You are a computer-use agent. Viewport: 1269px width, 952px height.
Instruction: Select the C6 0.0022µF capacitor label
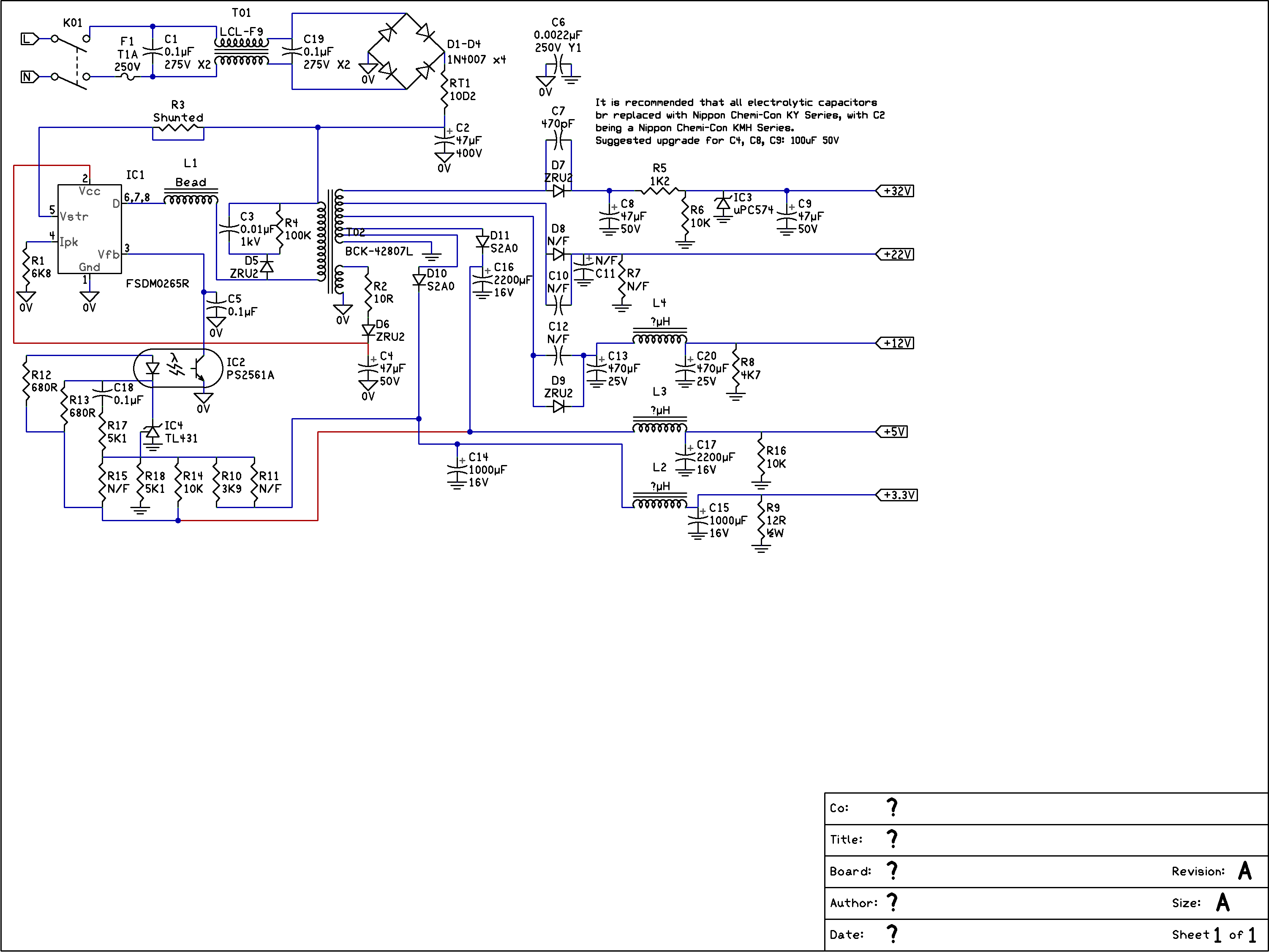pos(558,35)
